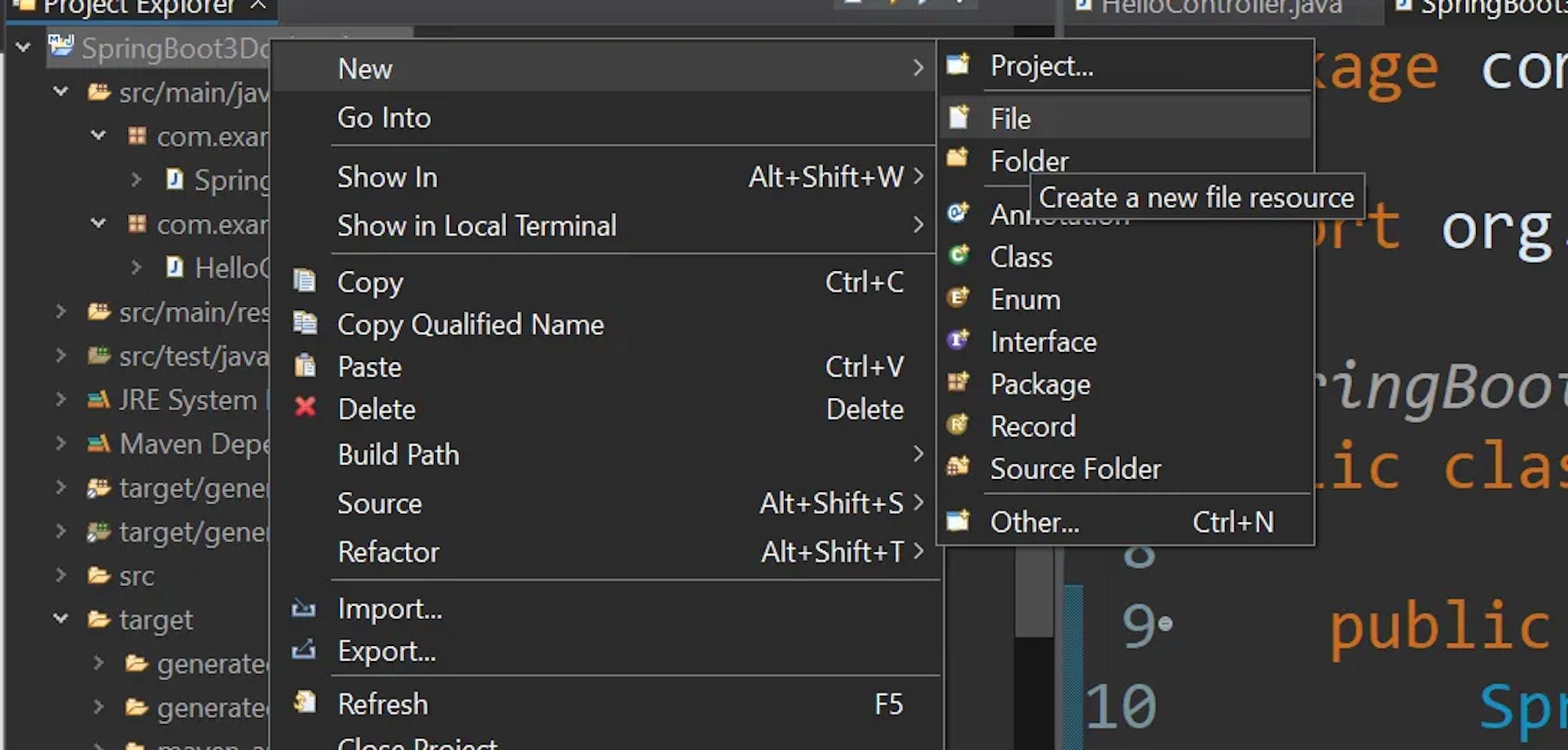
Task: Collapse the src/main/java source folder
Action: tap(60, 92)
